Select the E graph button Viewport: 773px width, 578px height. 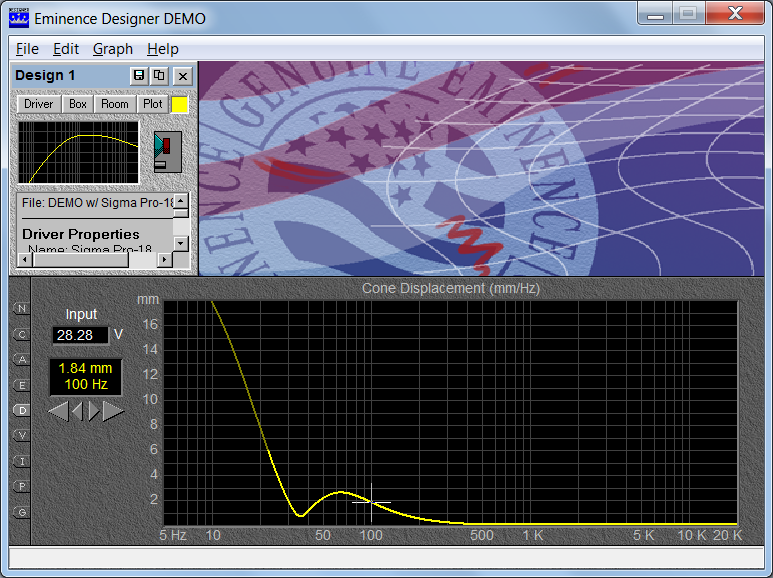22,385
